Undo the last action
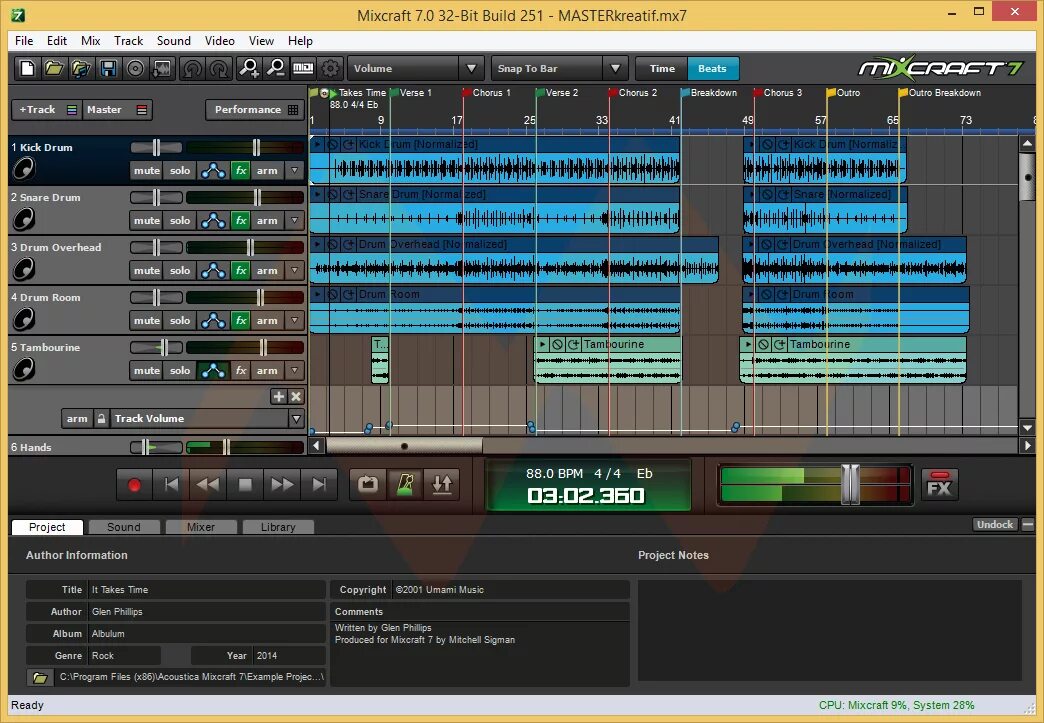This screenshot has height=723, width=1044. [192, 69]
